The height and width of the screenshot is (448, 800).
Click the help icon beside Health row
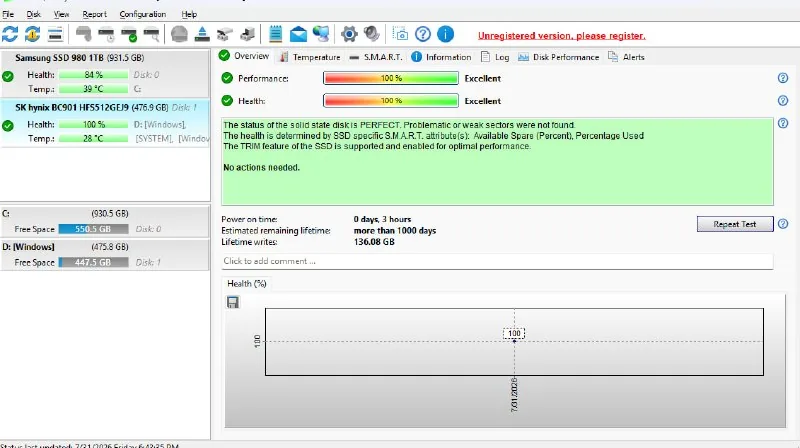(783, 101)
